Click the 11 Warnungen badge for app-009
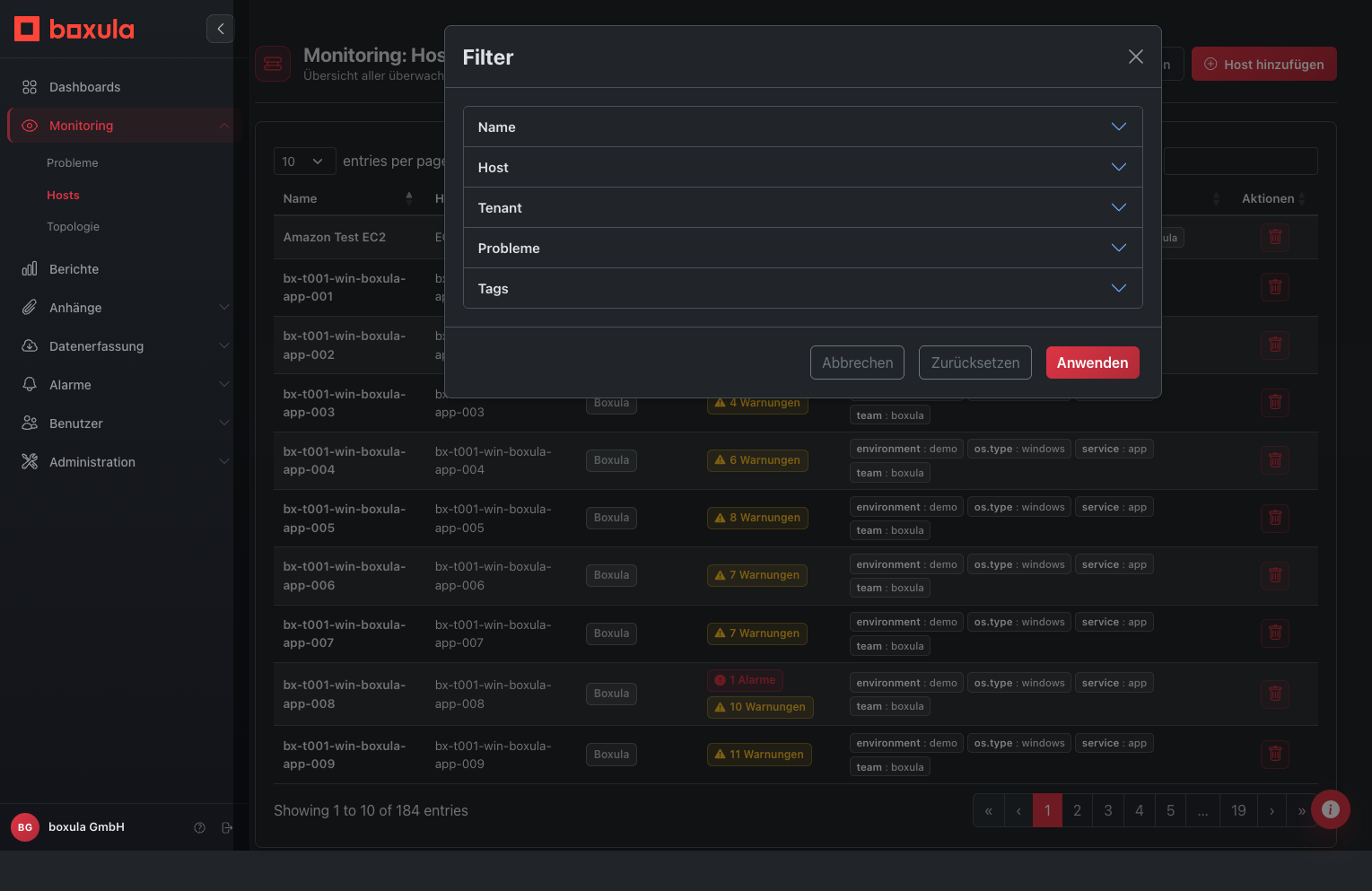The image size is (1372, 891). 759,755
